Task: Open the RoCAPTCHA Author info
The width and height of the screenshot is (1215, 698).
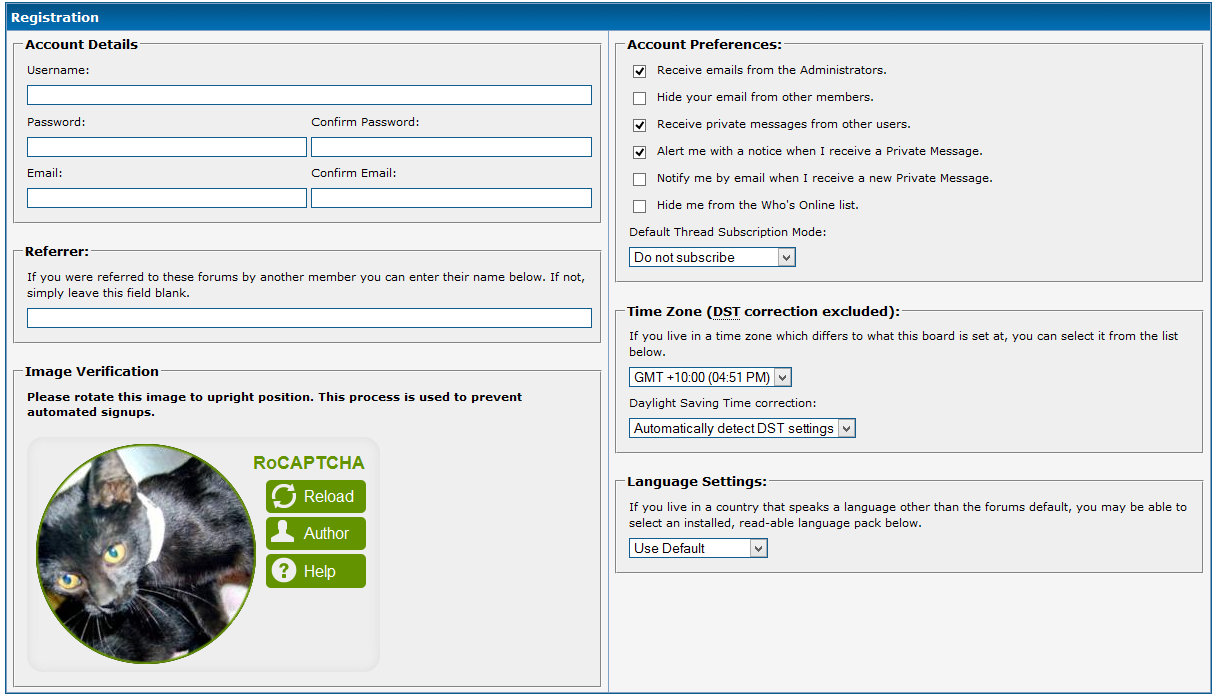Action: click(x=316, y=534)
